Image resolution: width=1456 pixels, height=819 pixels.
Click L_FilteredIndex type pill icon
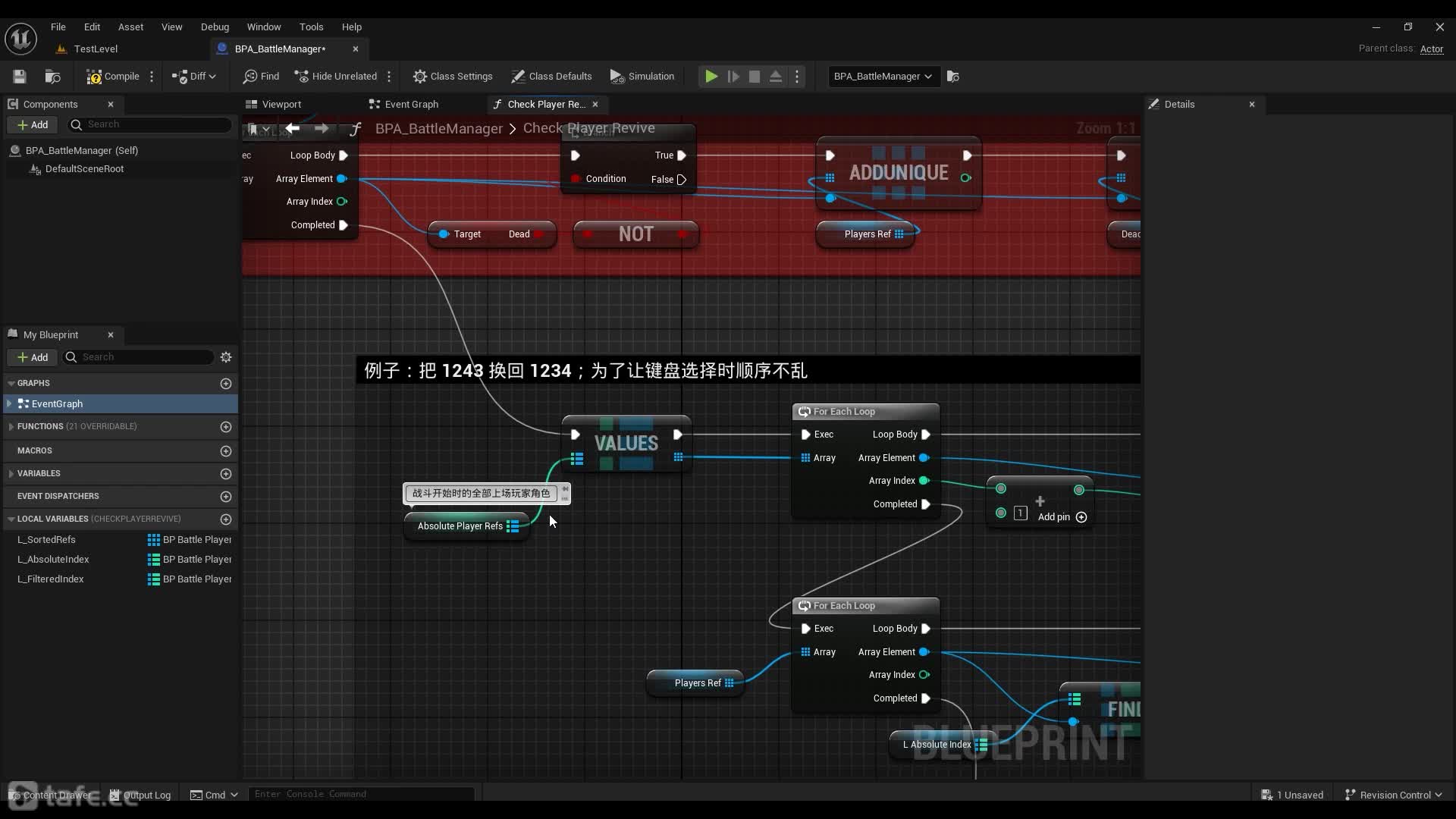154,579
